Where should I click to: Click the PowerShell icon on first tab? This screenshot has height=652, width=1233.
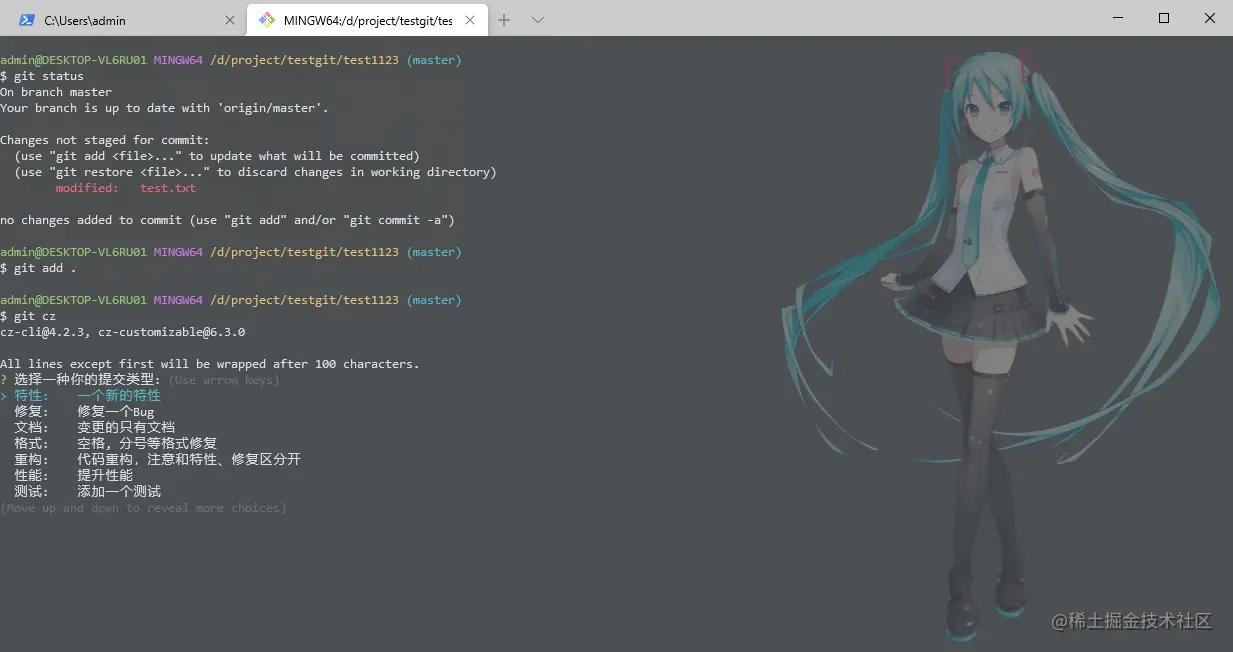pyautogui.click(x=27, y=20)
